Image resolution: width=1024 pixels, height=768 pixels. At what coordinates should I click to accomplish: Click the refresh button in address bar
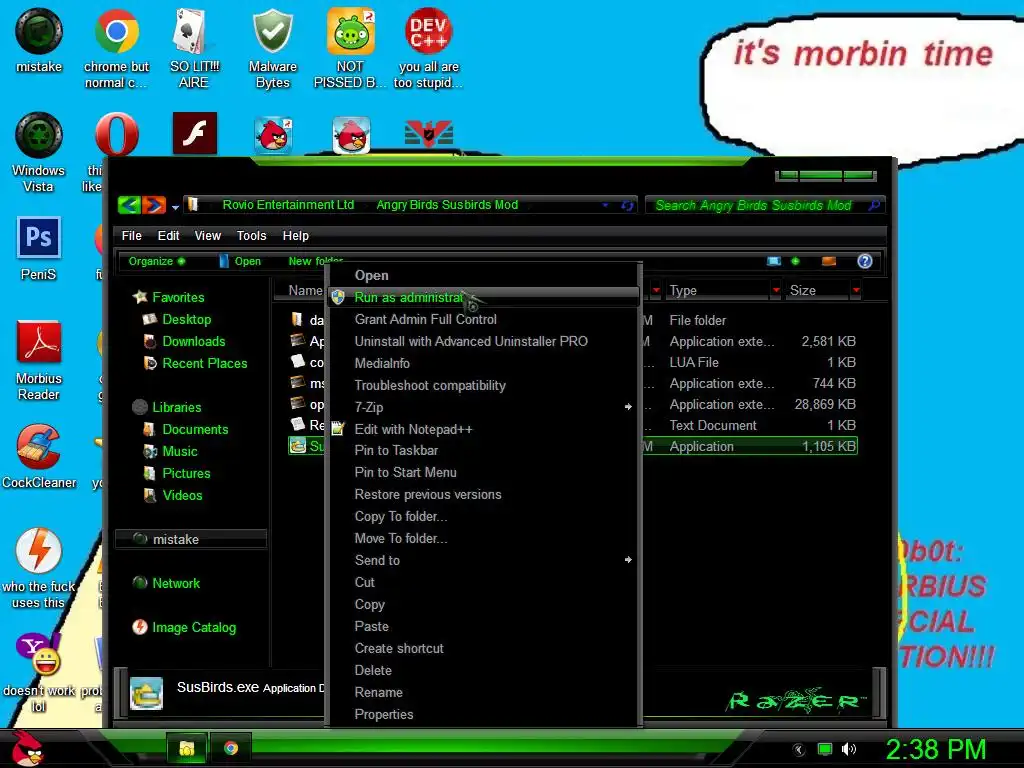[628, 205]
